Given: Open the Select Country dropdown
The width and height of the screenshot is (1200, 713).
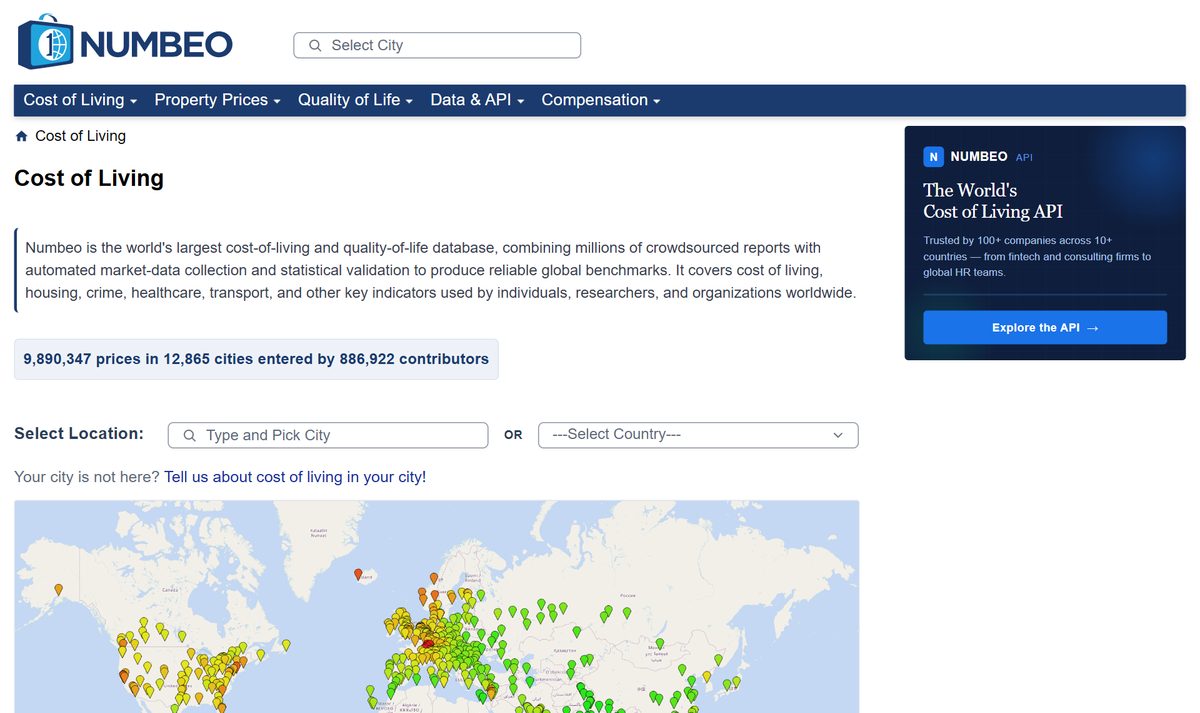Looking at the screenshot, I should point(698,435).
